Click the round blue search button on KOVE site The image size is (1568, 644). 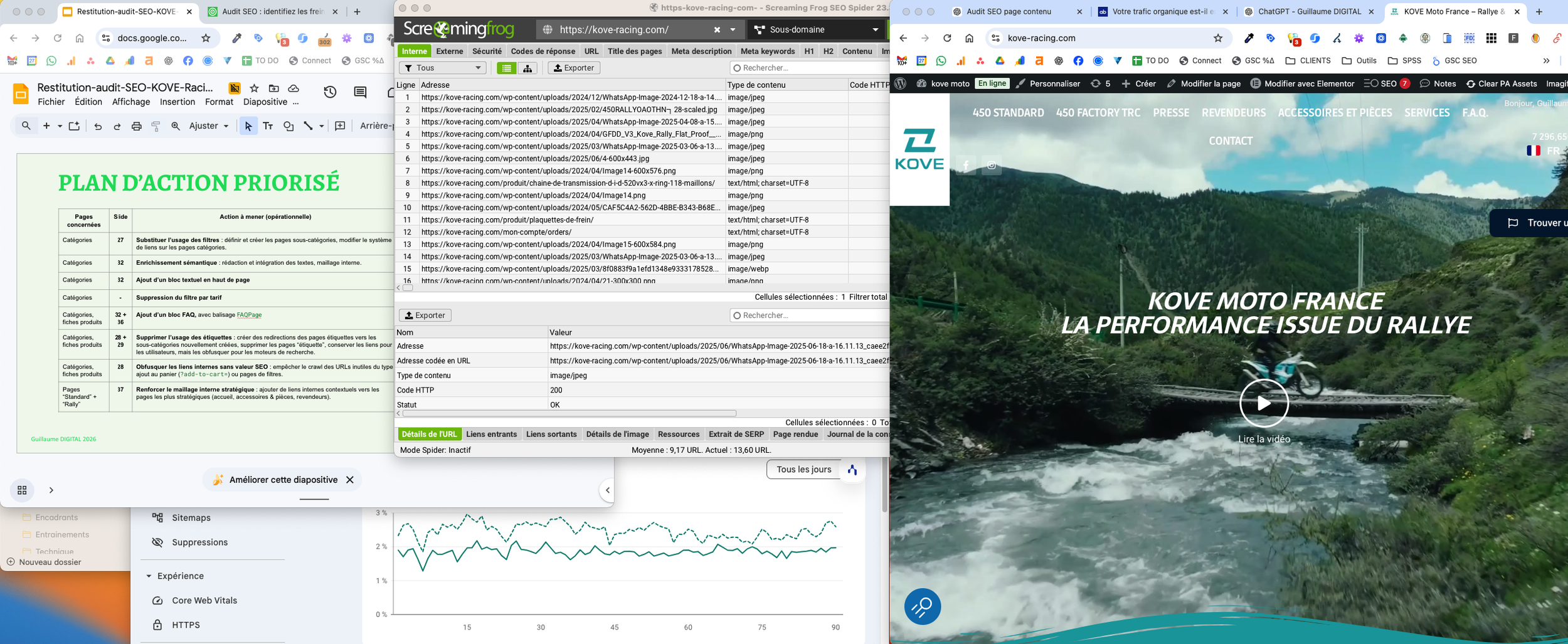923,606
